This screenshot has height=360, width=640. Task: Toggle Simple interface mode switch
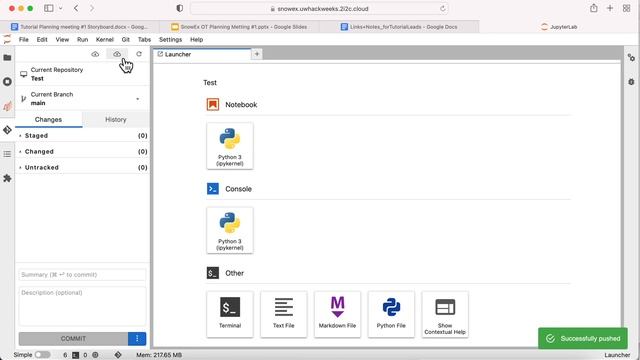tap(42, 355)
